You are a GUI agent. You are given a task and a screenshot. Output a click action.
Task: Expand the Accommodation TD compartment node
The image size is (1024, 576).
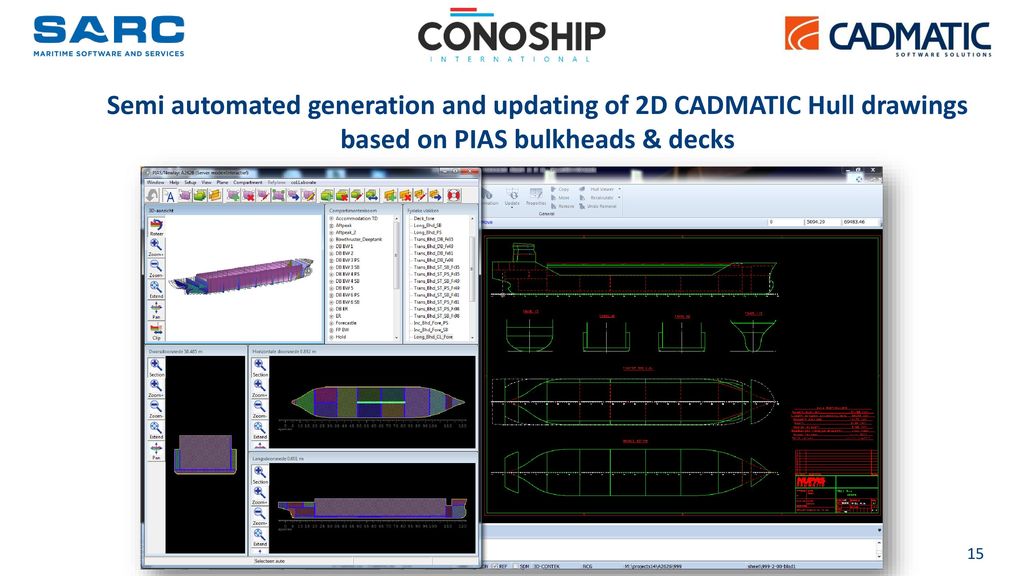[331, 219]
